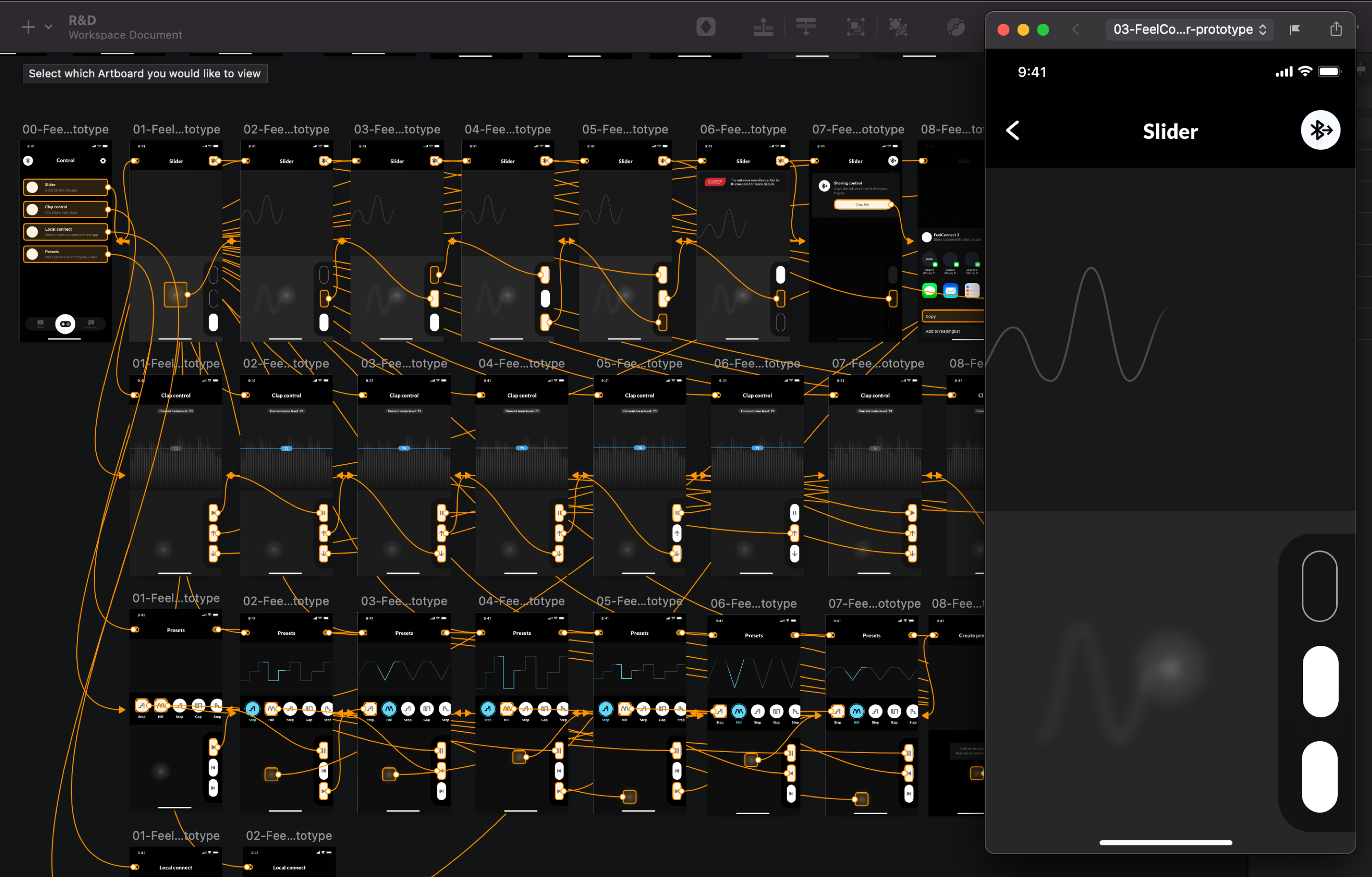This screenshot has height=877, width=1372.
Task: Open the artboard selector dropdown 03-FeelCo...r-prototype
Action: (x=1189, y=30)
